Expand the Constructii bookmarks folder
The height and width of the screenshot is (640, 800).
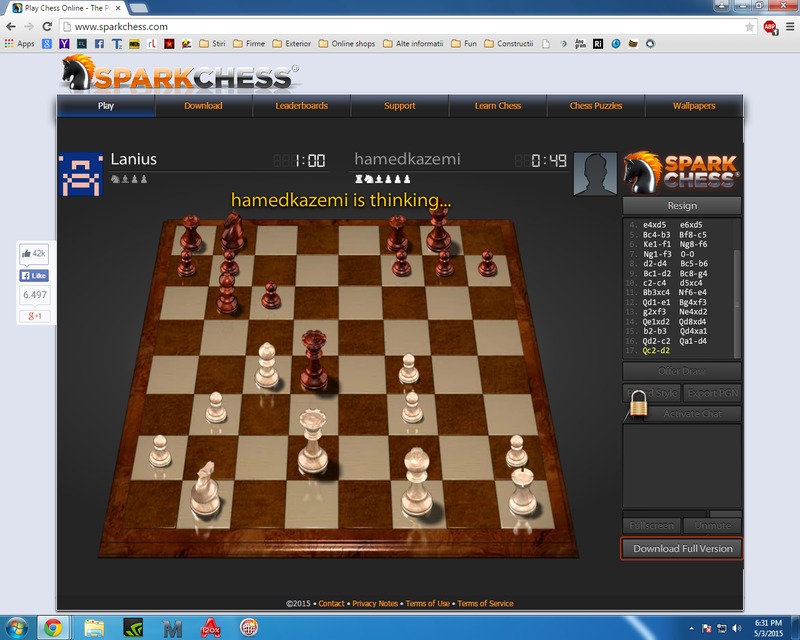pos(509,44)
